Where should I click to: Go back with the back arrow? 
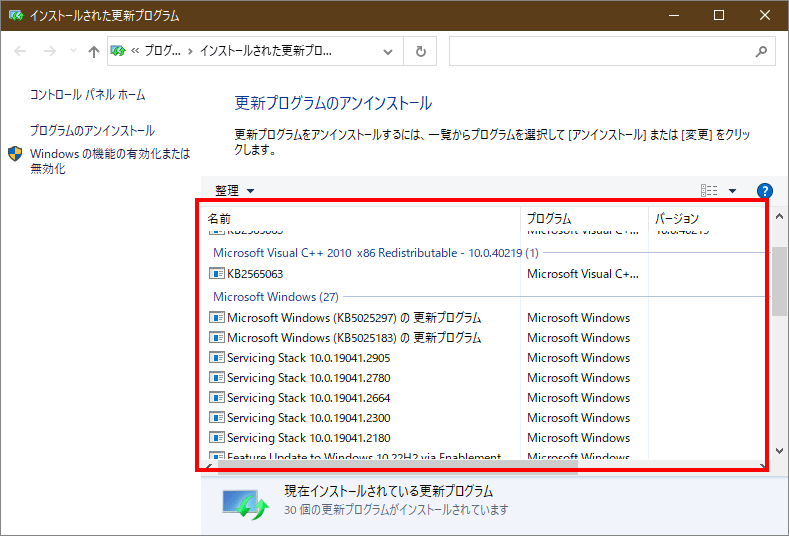click(x=20, y=51)
